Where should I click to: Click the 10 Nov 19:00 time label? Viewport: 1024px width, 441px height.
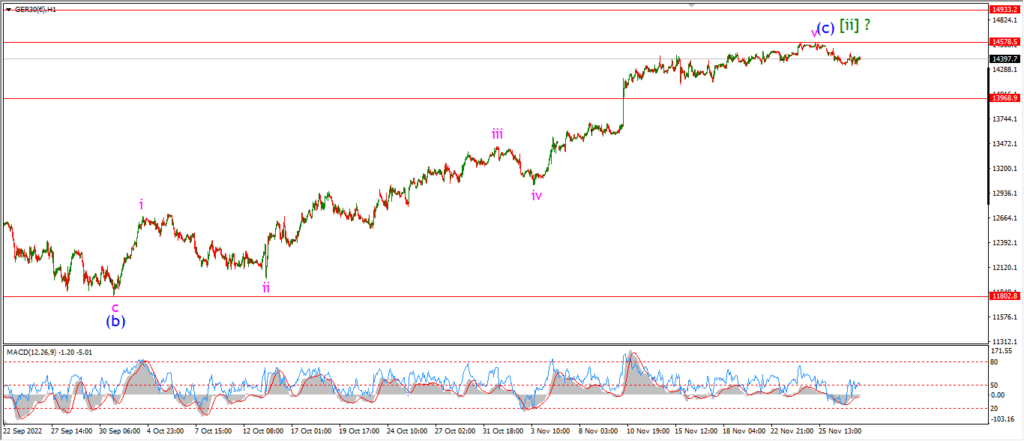tap(643, 431)
